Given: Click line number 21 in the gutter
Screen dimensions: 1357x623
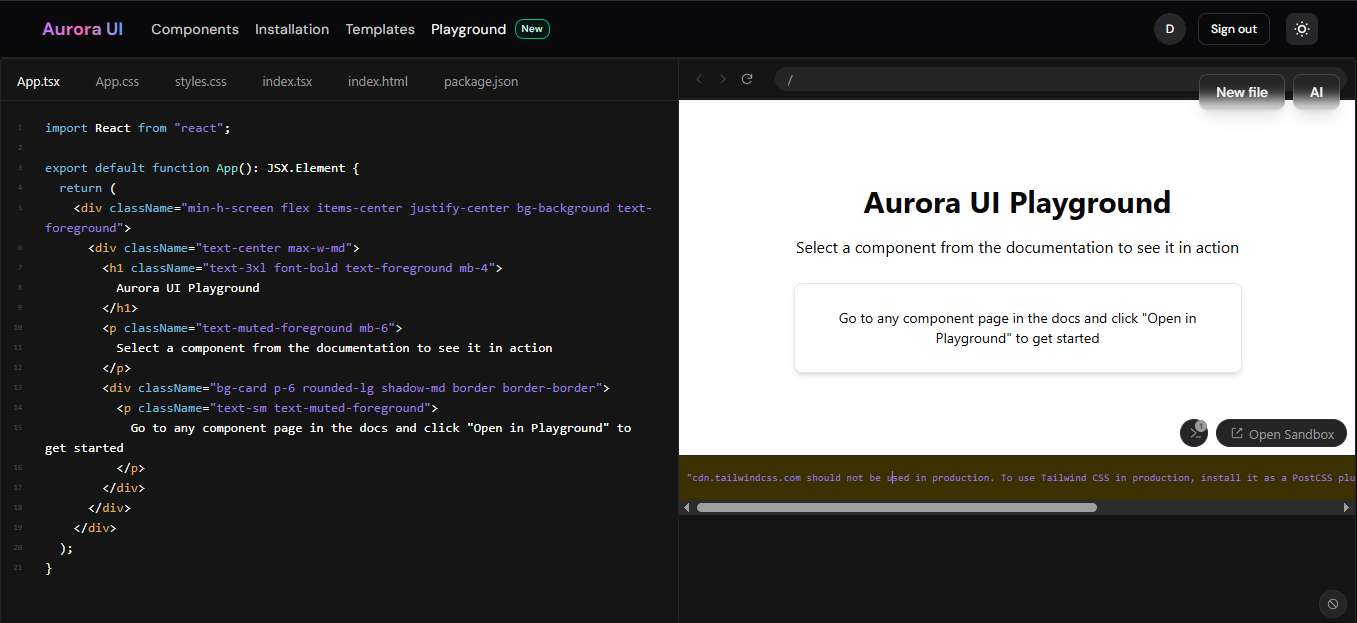Looking at the screenshot, I should point(18,568).
